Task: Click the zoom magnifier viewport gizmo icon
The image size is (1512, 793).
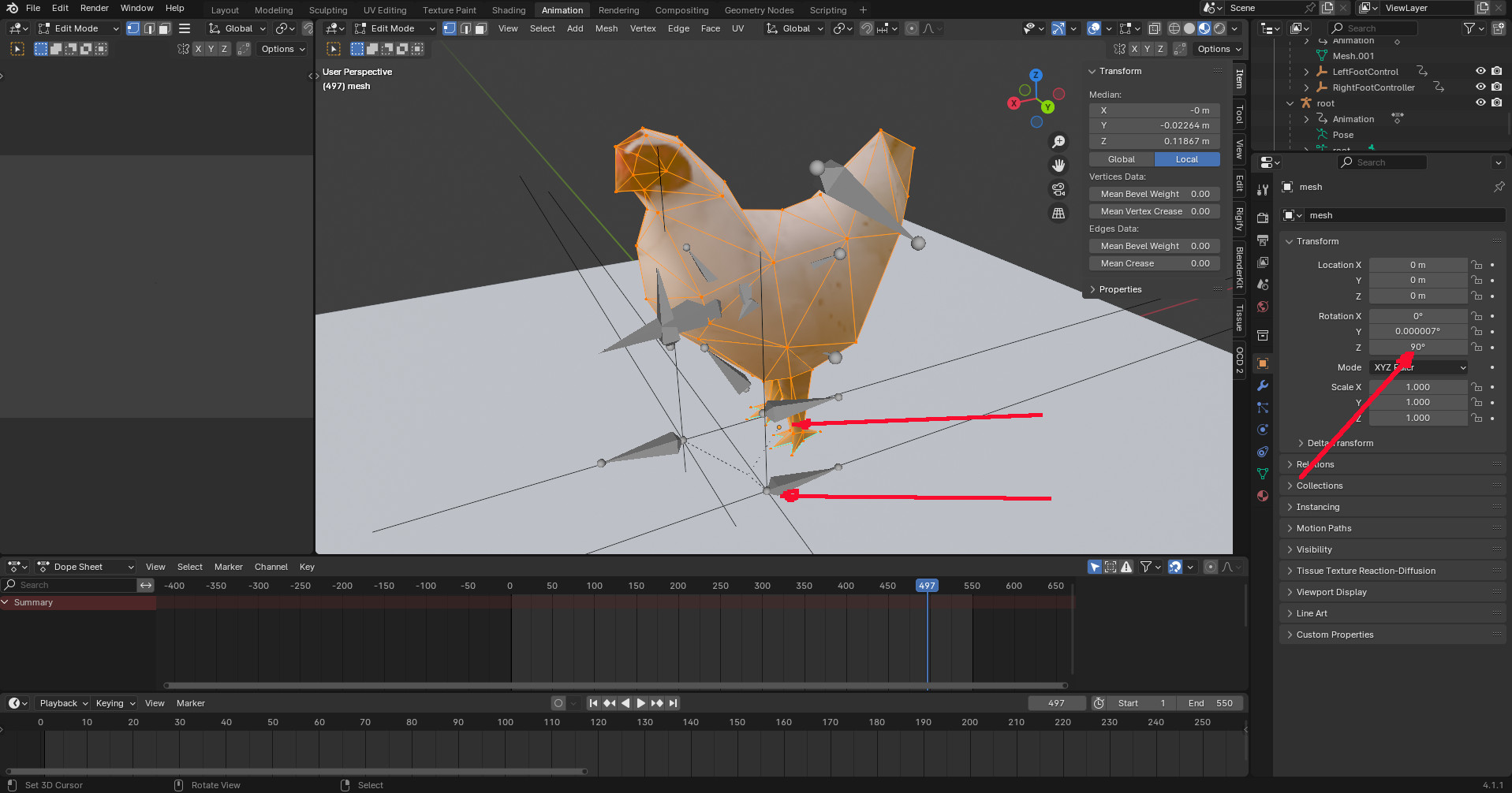Action: 1058,142
